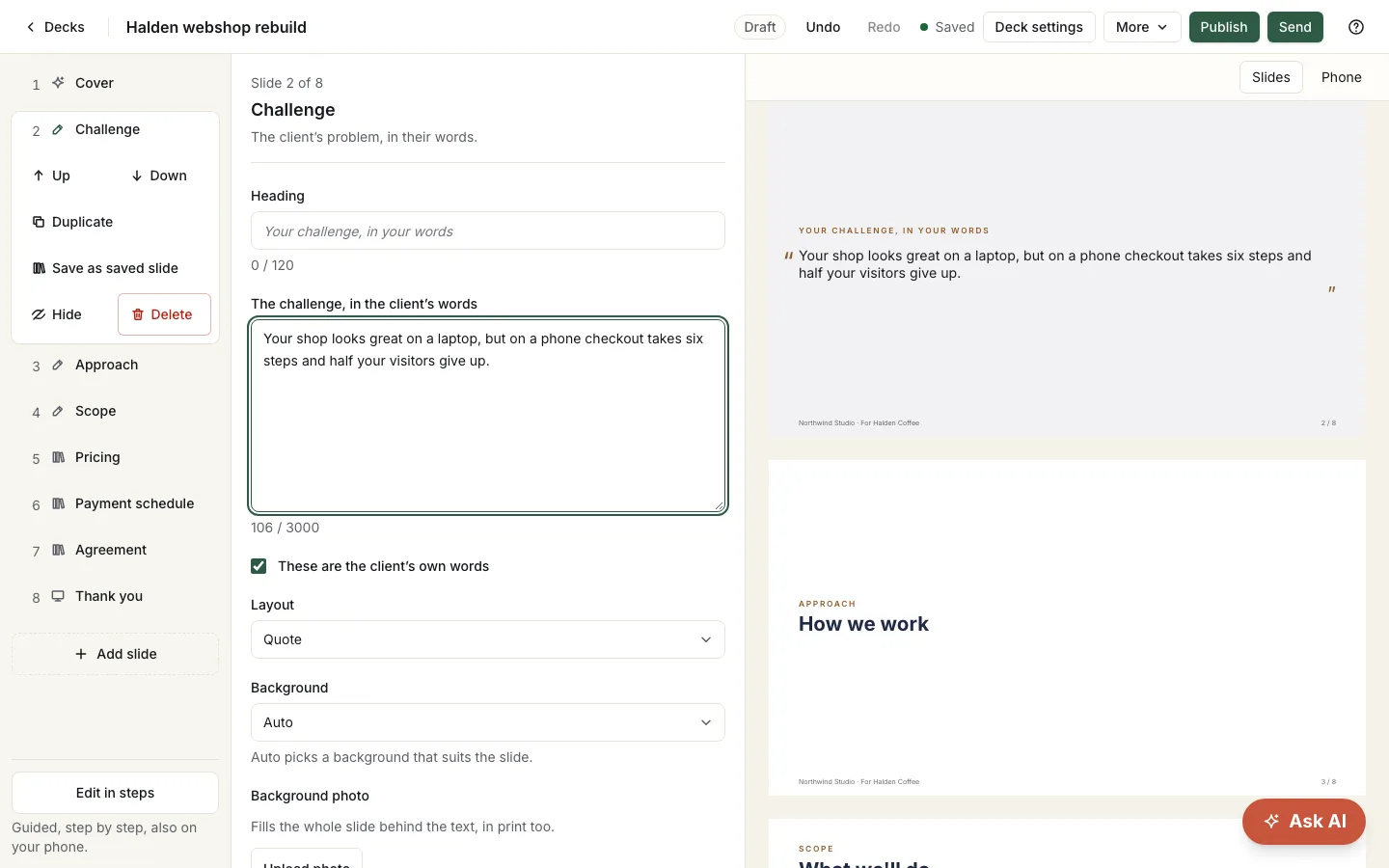Click the deck title Halden webshop rebuild
Image resolution: width=1389 pixels, height=868 pixels.
[x=216, y=27]
